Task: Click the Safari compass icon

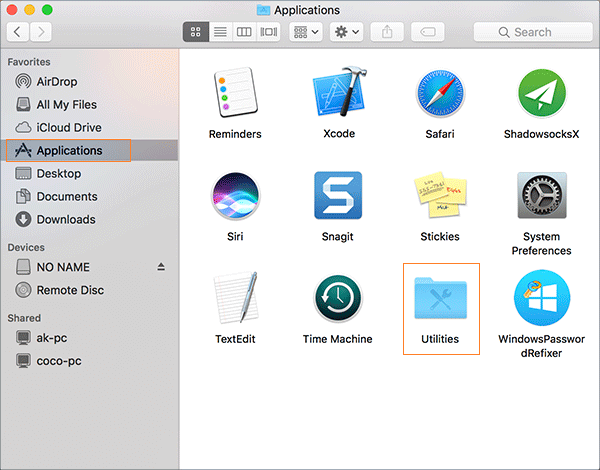Action: pyautogui.click(x=440, y=93)
